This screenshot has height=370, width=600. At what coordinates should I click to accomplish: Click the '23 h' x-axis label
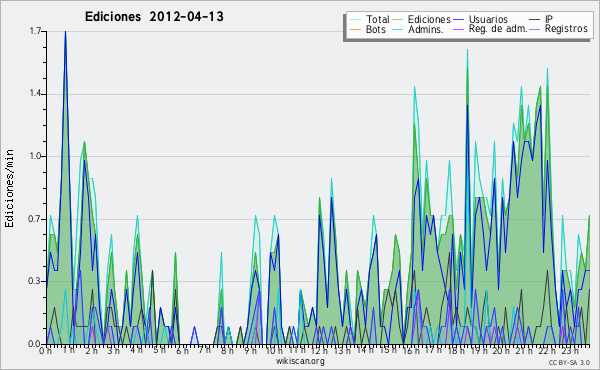[569, 351]
